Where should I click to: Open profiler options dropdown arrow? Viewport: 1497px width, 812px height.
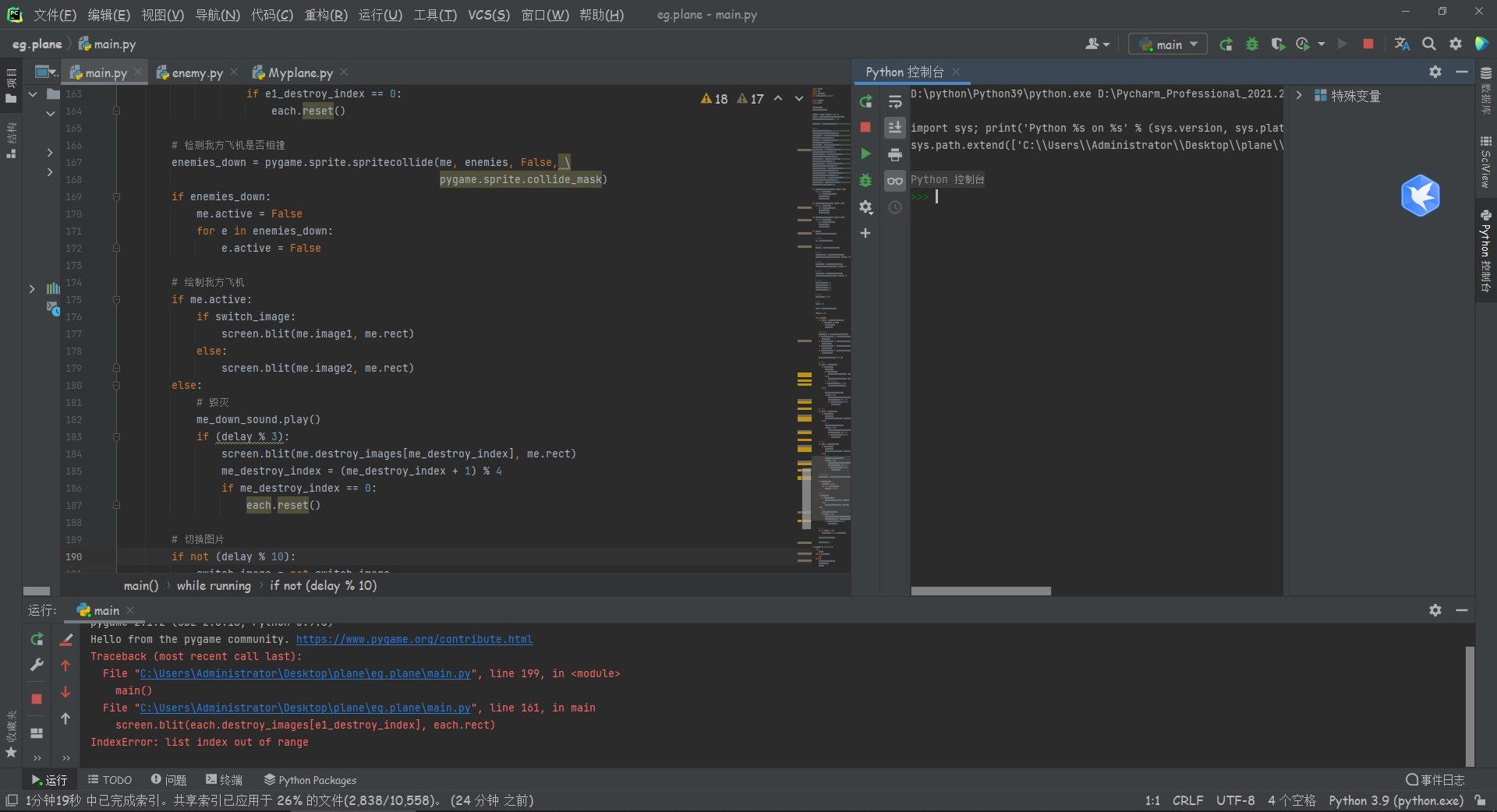[x=1322, y=44]
